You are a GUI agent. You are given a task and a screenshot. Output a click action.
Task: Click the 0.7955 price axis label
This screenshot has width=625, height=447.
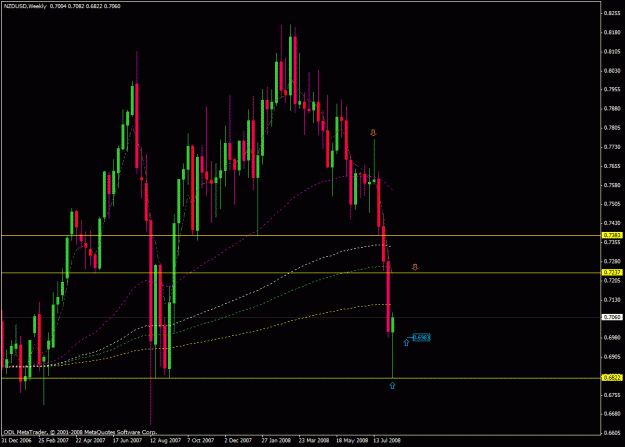pyautogui.click(x=612, y=90)
